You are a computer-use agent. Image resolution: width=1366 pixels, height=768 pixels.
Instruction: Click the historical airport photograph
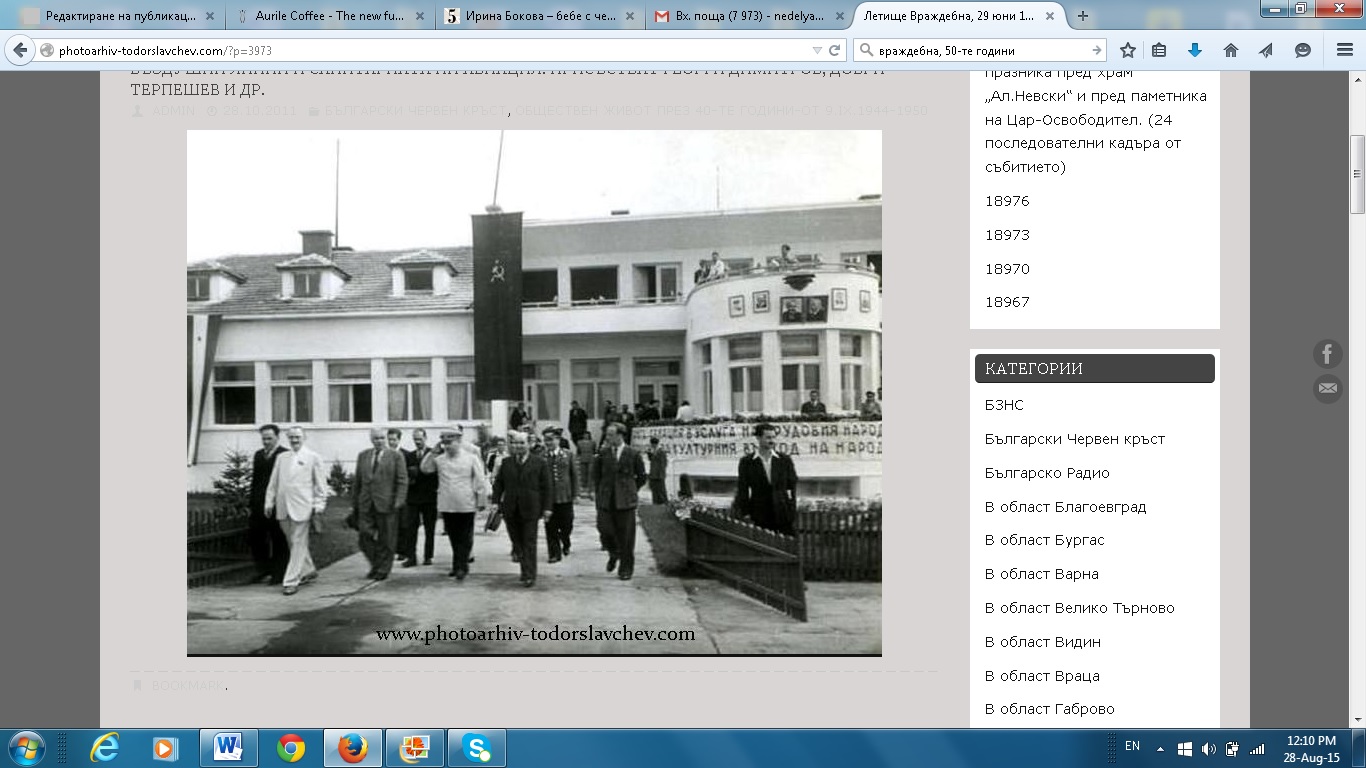(534, 392)
